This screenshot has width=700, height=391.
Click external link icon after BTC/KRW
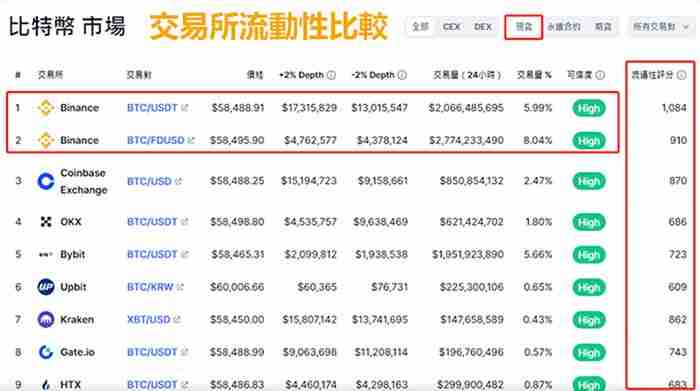coord(180,287)
